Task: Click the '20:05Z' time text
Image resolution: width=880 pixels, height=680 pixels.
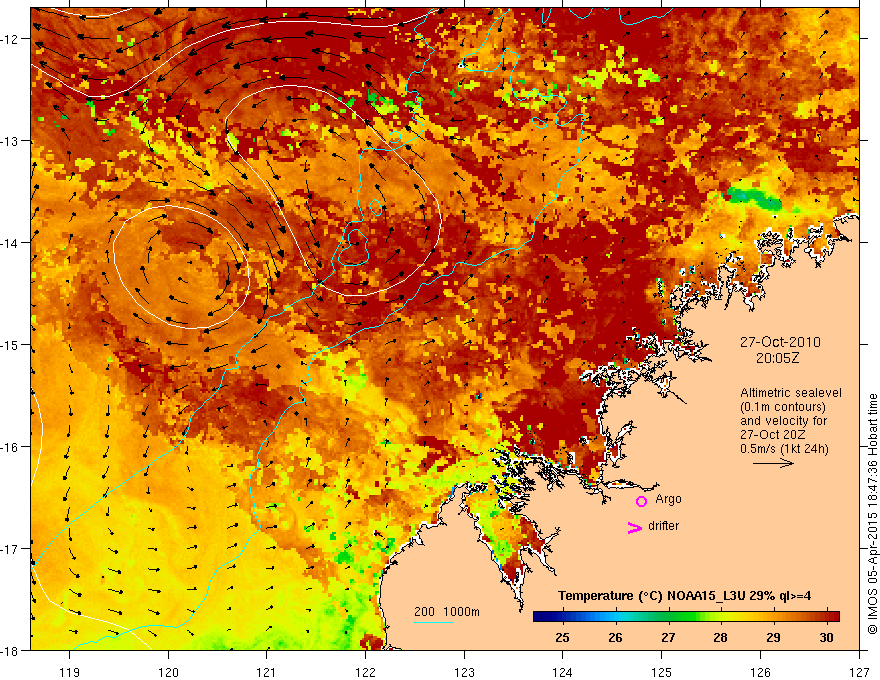Action: point(777,358)
